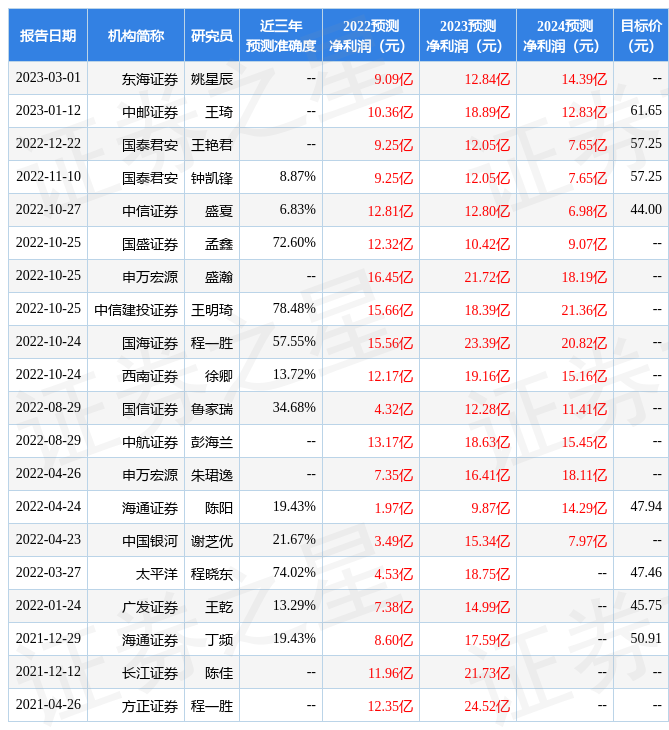Screen dimensions: 669x730
Task: Select the 14.39亿 profit value
Action: [x=584, y=79]
